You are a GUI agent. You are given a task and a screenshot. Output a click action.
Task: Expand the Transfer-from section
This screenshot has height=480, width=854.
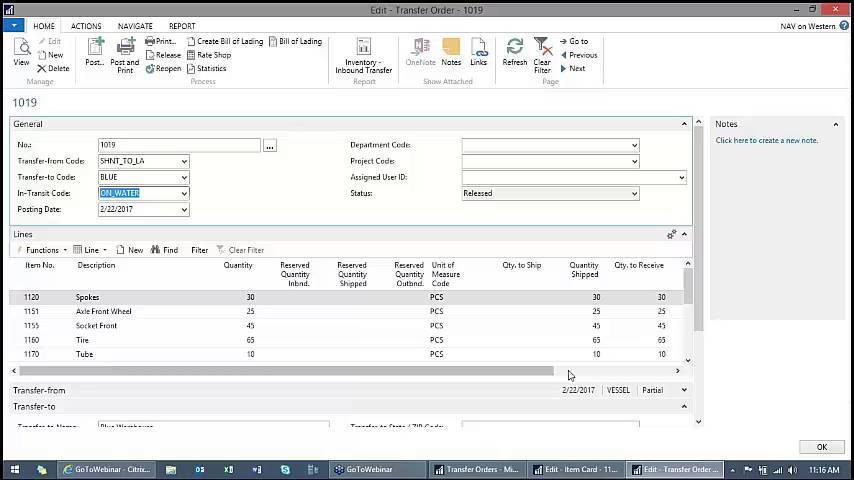point(684,390)
